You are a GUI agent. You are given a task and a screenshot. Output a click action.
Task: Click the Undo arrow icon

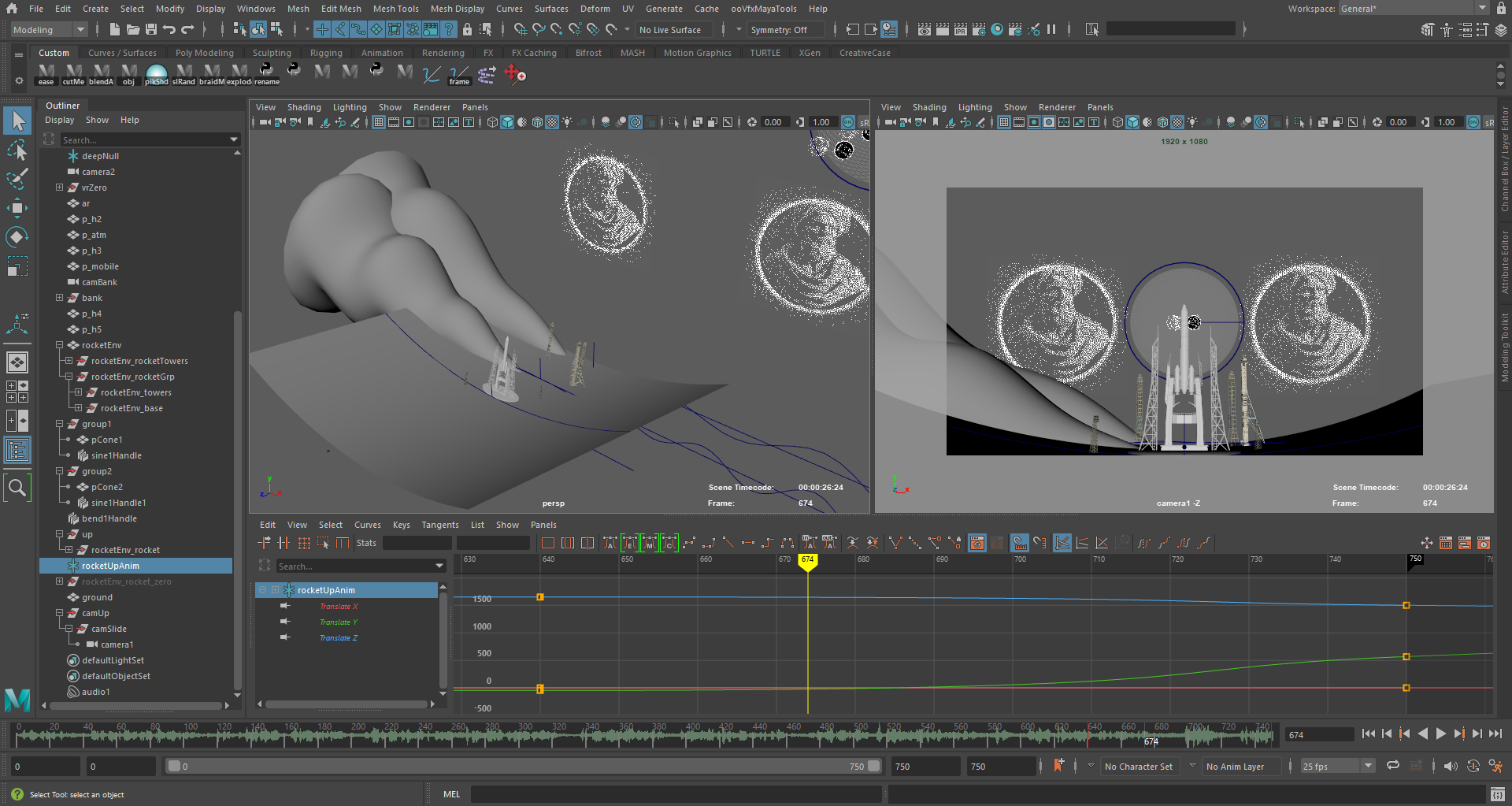169,30
